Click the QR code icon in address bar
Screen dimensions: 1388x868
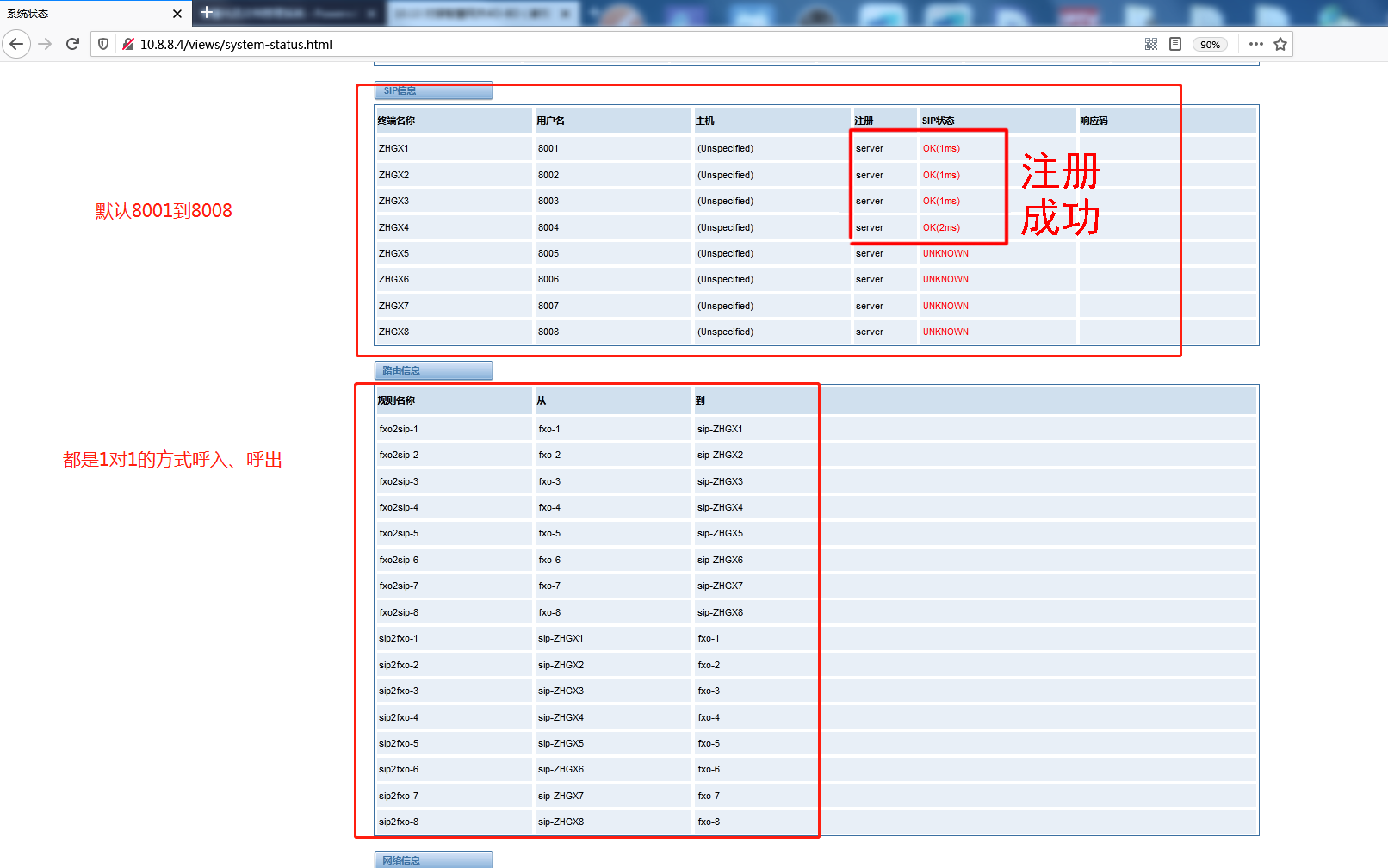1150,44
